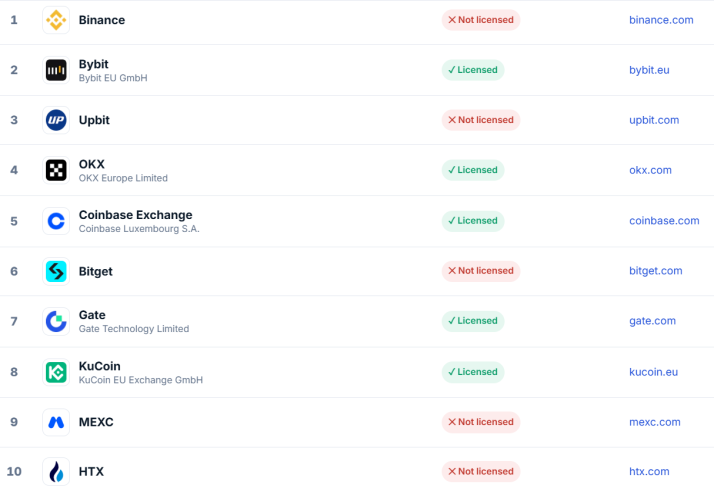Select the Gate logo icon
714x491 pixels.
coord(56,322)
